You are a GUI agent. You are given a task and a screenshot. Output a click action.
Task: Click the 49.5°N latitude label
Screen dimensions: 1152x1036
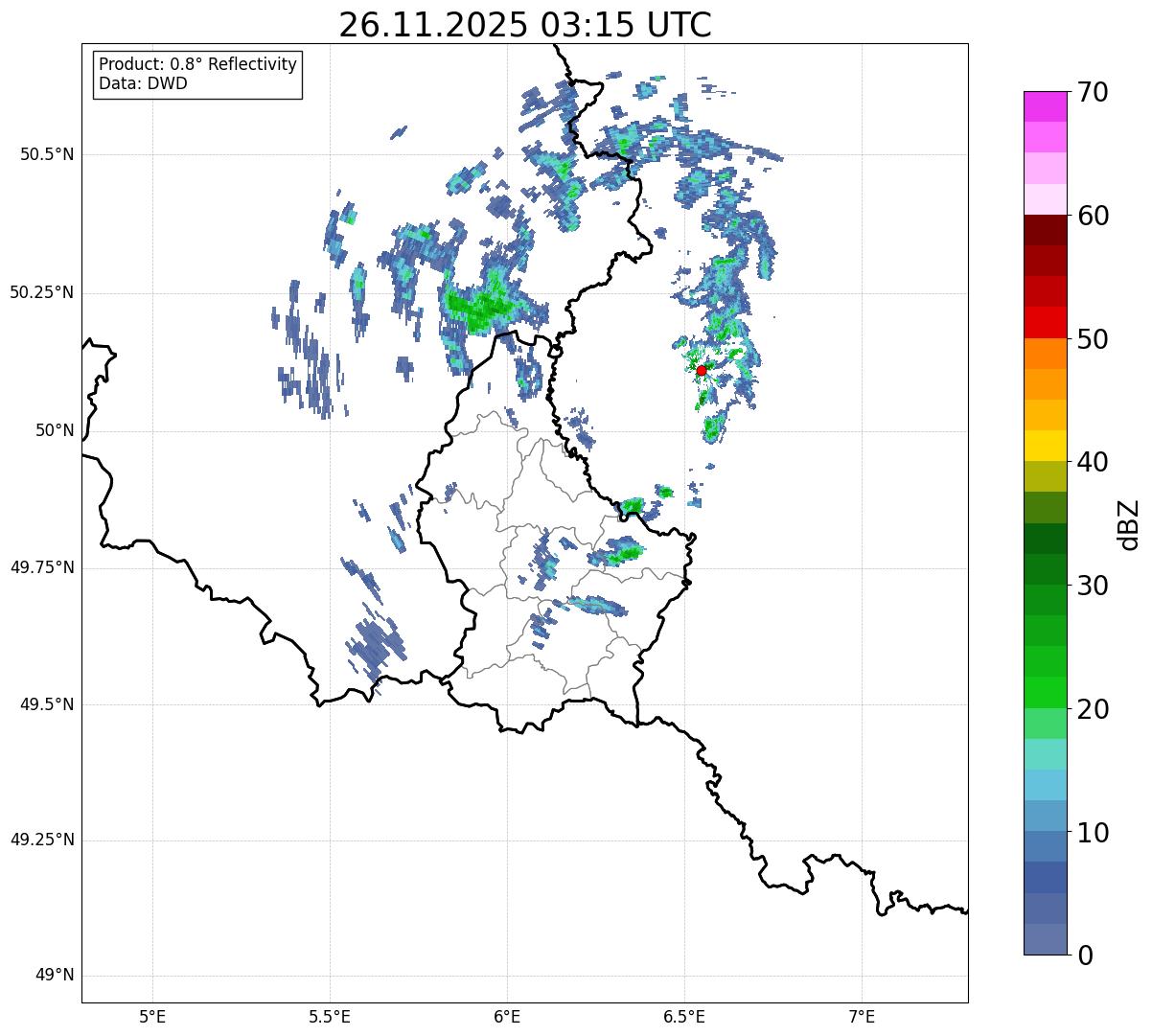47,704
